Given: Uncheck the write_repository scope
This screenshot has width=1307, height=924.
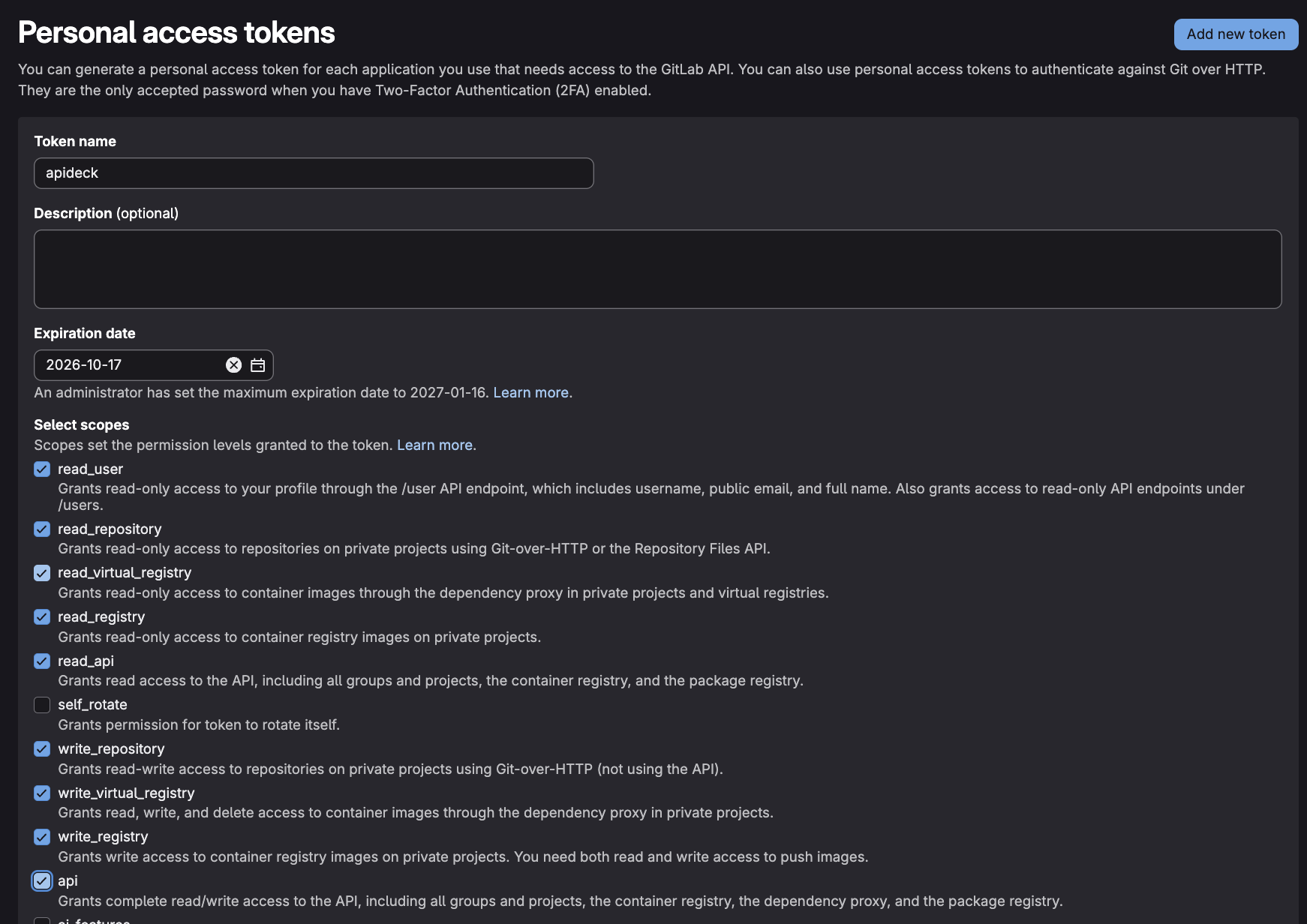Looking at the screenshot, I should 41,748.
